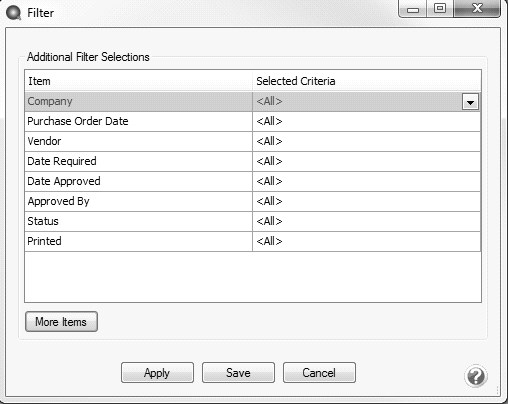This screenshot has width=508, height=404.
Task: Click the Printed criteria cell
Action: (367, 241)
